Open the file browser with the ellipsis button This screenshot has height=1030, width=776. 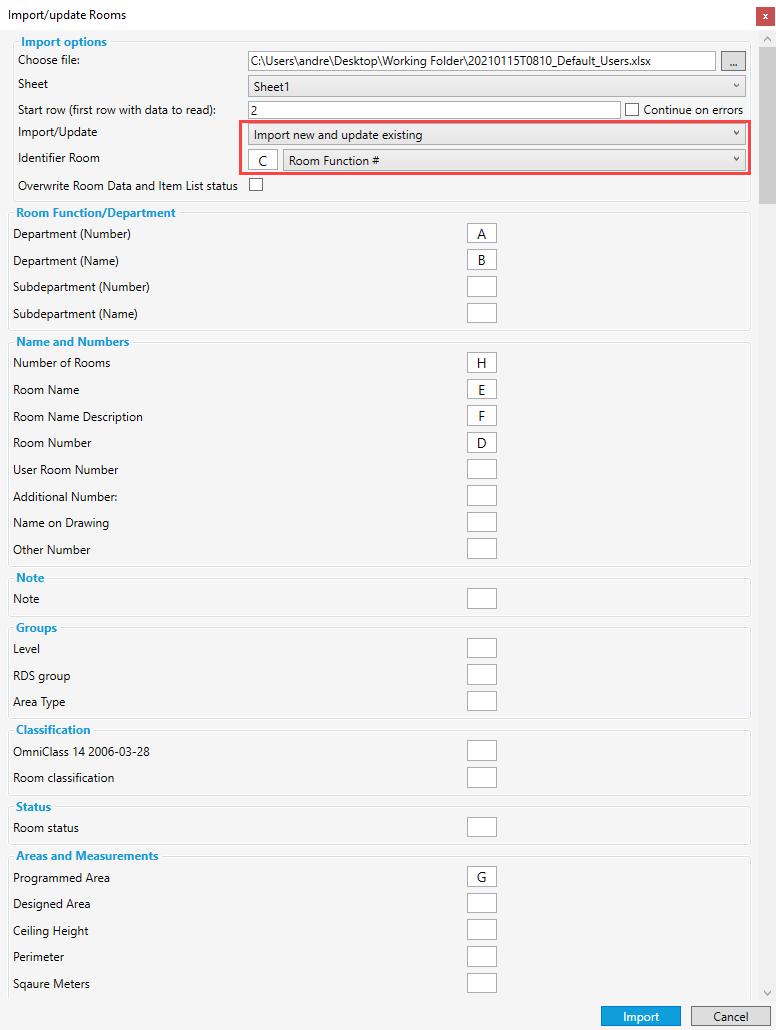733,61
